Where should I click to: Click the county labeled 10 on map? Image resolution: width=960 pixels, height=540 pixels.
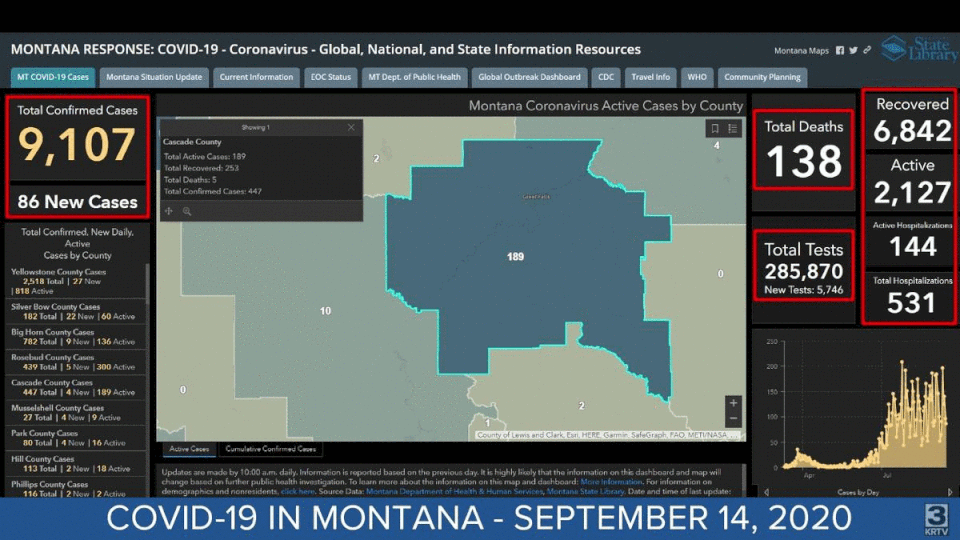[x=325, y=311]
